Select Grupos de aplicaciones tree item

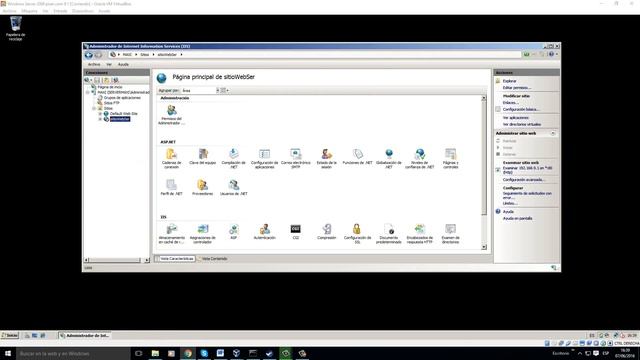click(x=122, y=98)
